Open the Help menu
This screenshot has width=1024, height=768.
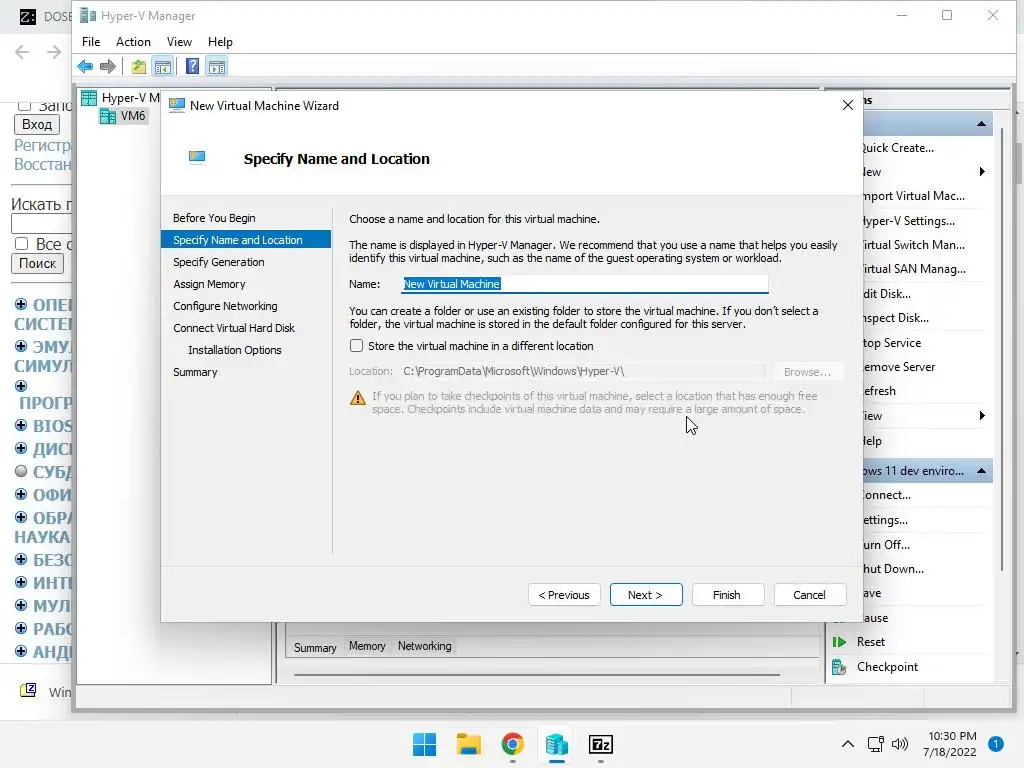[220, 42]
